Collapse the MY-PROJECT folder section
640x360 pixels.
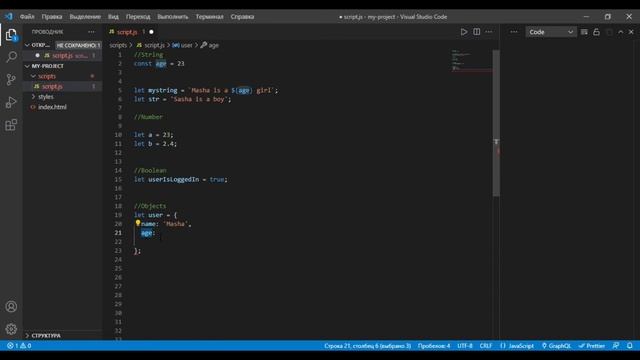coord(27,66)
